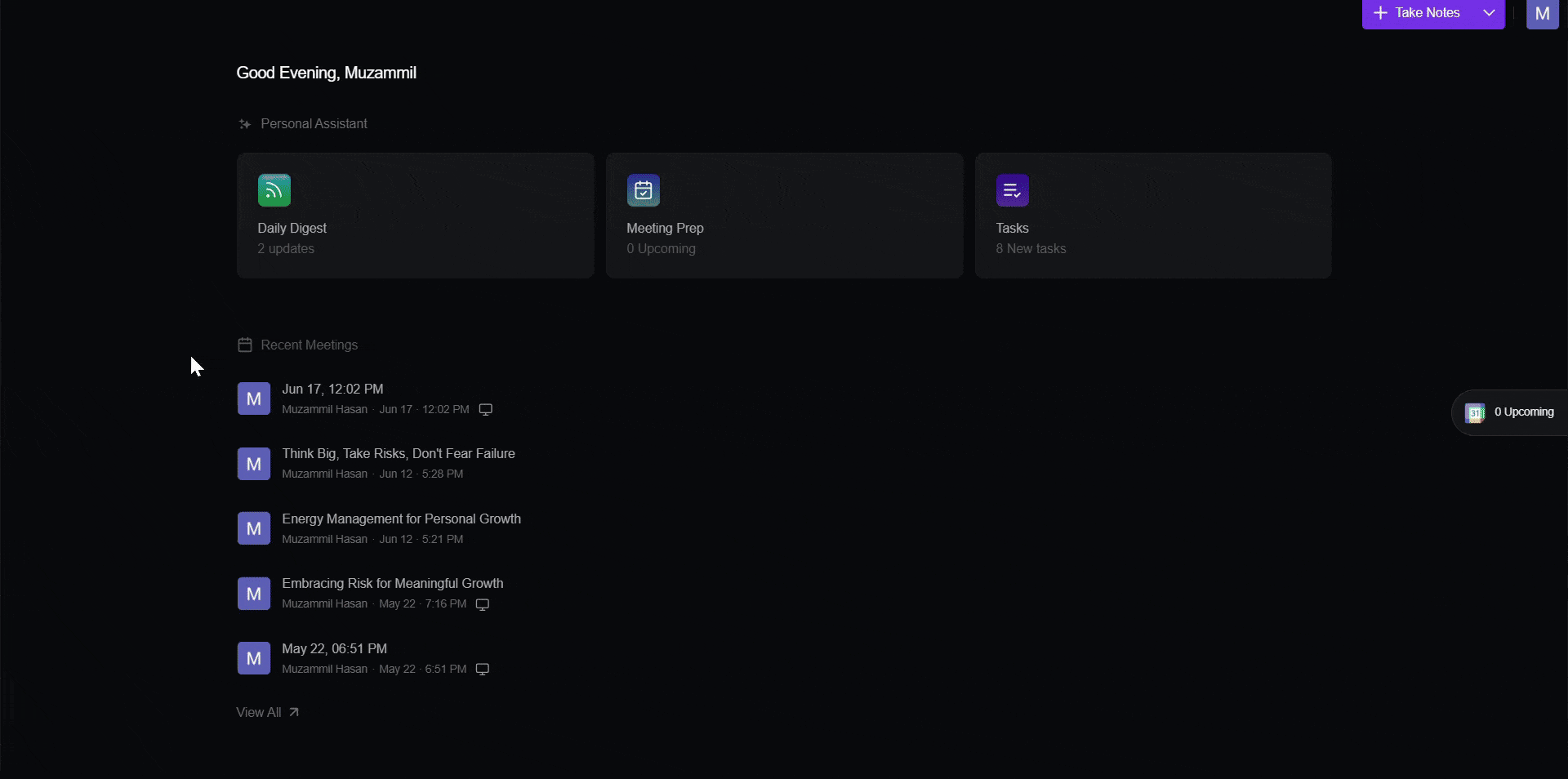
Task: Click the calendar icon next to Recent Meetings
Action: [x=245, y=345]
